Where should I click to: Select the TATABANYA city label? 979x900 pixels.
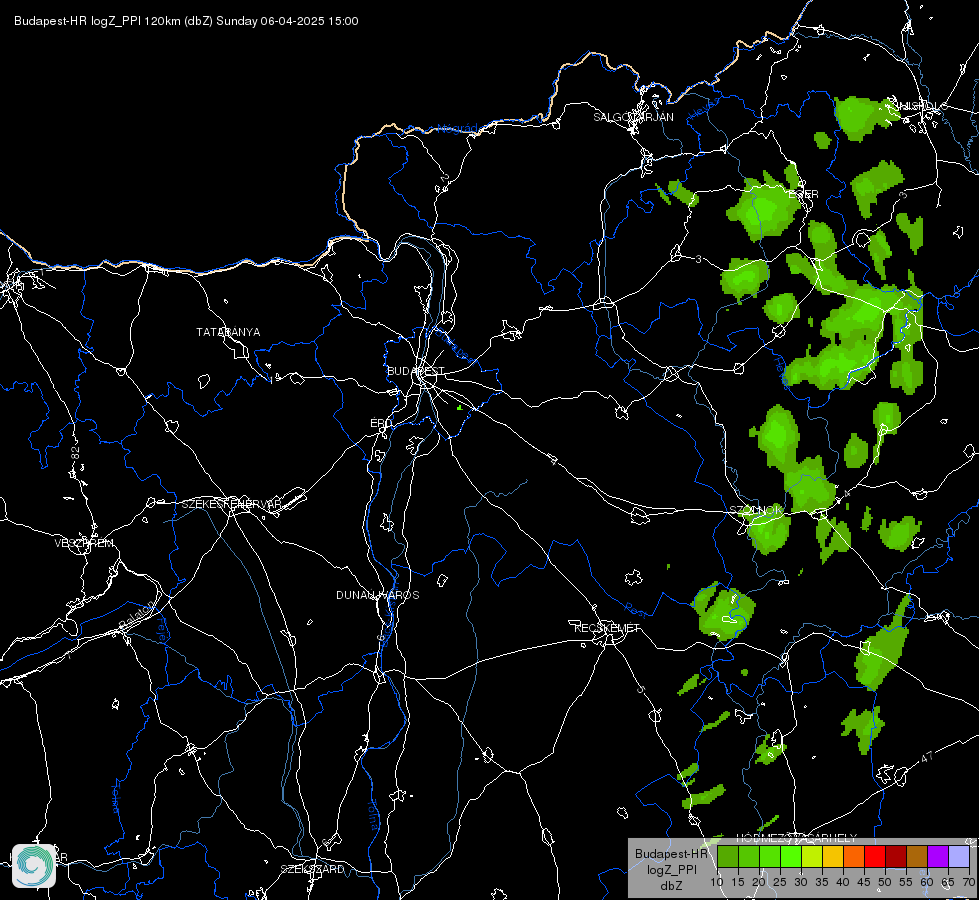click(228, 332)
